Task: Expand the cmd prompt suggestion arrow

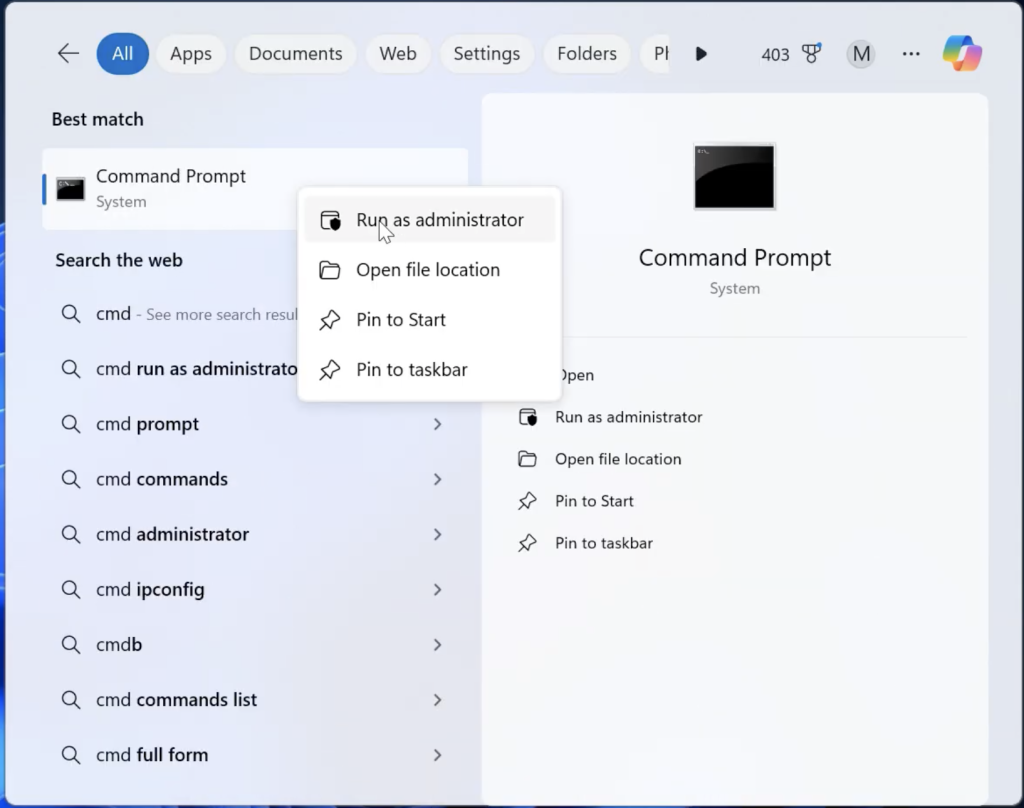Action: [438, 424]
